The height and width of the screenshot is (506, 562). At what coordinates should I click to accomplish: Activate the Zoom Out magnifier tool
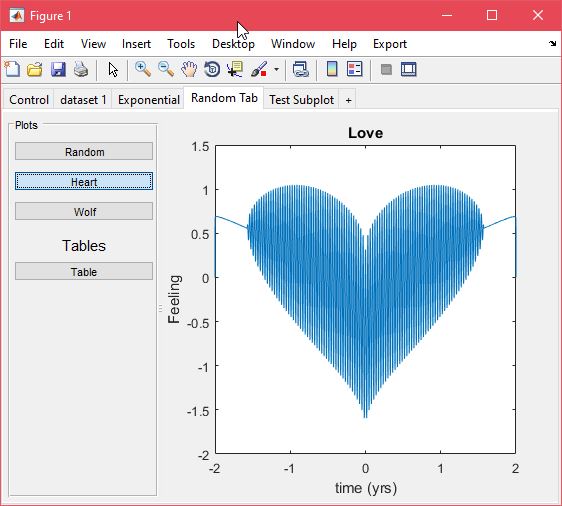[166, 69]
